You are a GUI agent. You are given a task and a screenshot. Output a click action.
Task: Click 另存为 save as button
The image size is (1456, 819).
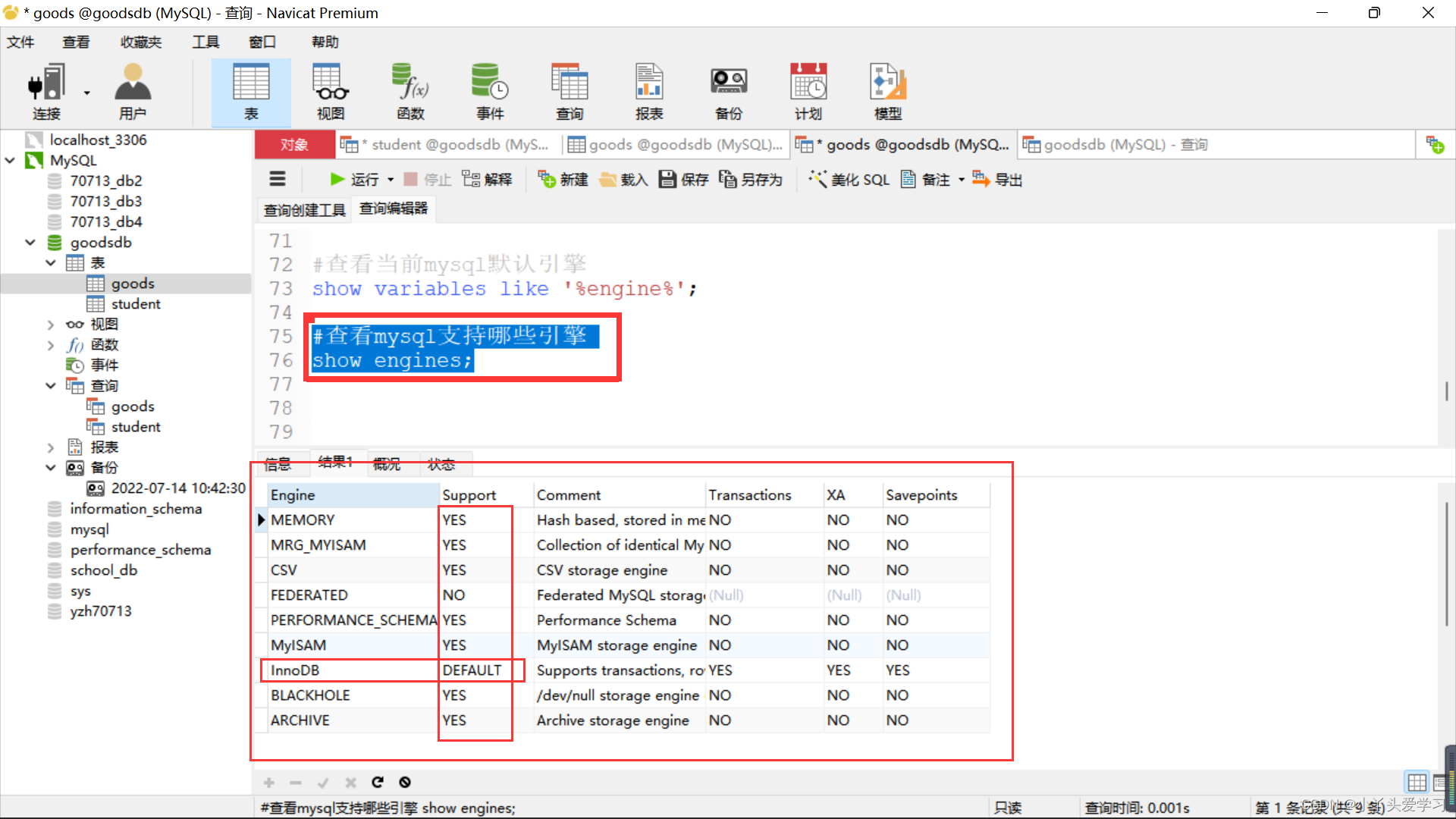tap(751, 179)
